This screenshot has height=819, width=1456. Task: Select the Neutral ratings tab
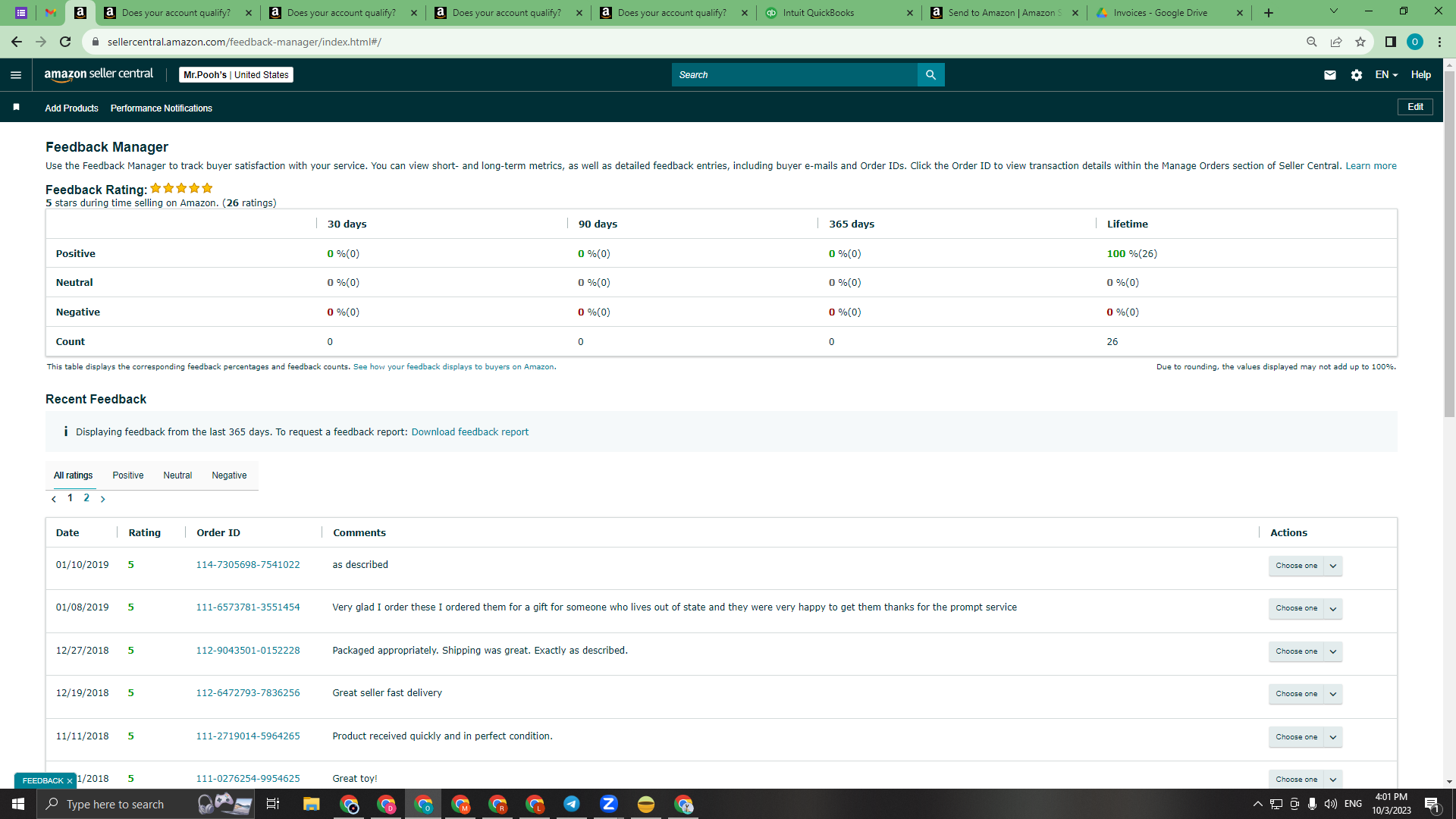point(177,475)
